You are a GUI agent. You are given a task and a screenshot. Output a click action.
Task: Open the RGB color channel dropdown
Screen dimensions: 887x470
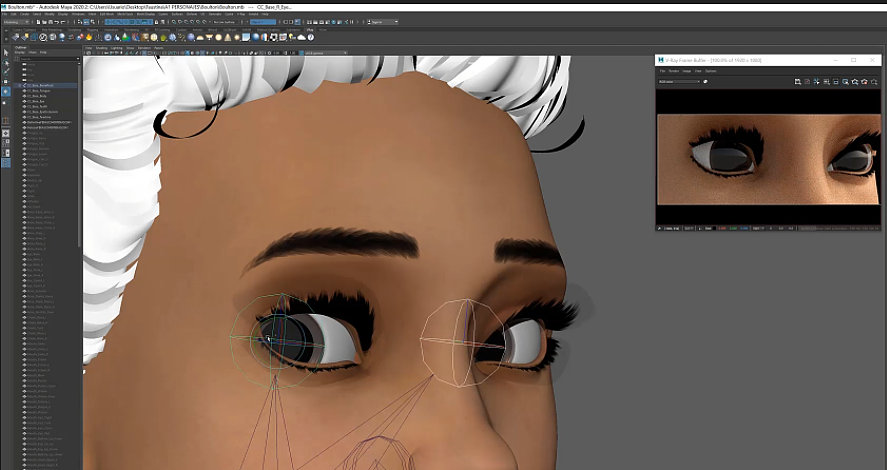coord(679,81)
